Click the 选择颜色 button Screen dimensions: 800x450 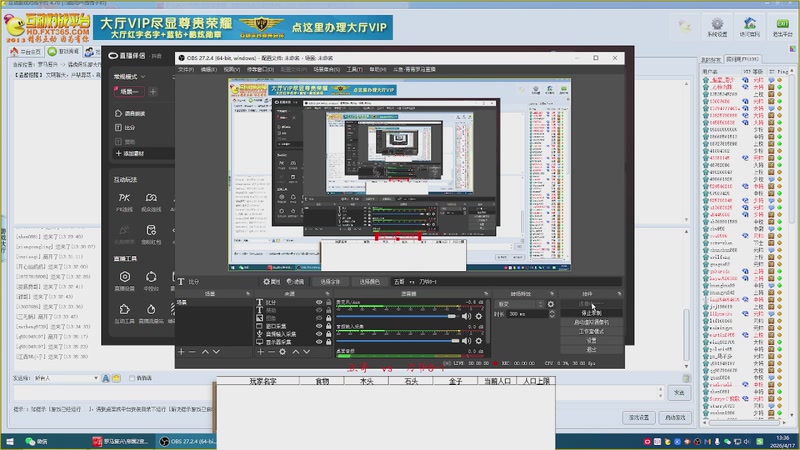point(369,282)
